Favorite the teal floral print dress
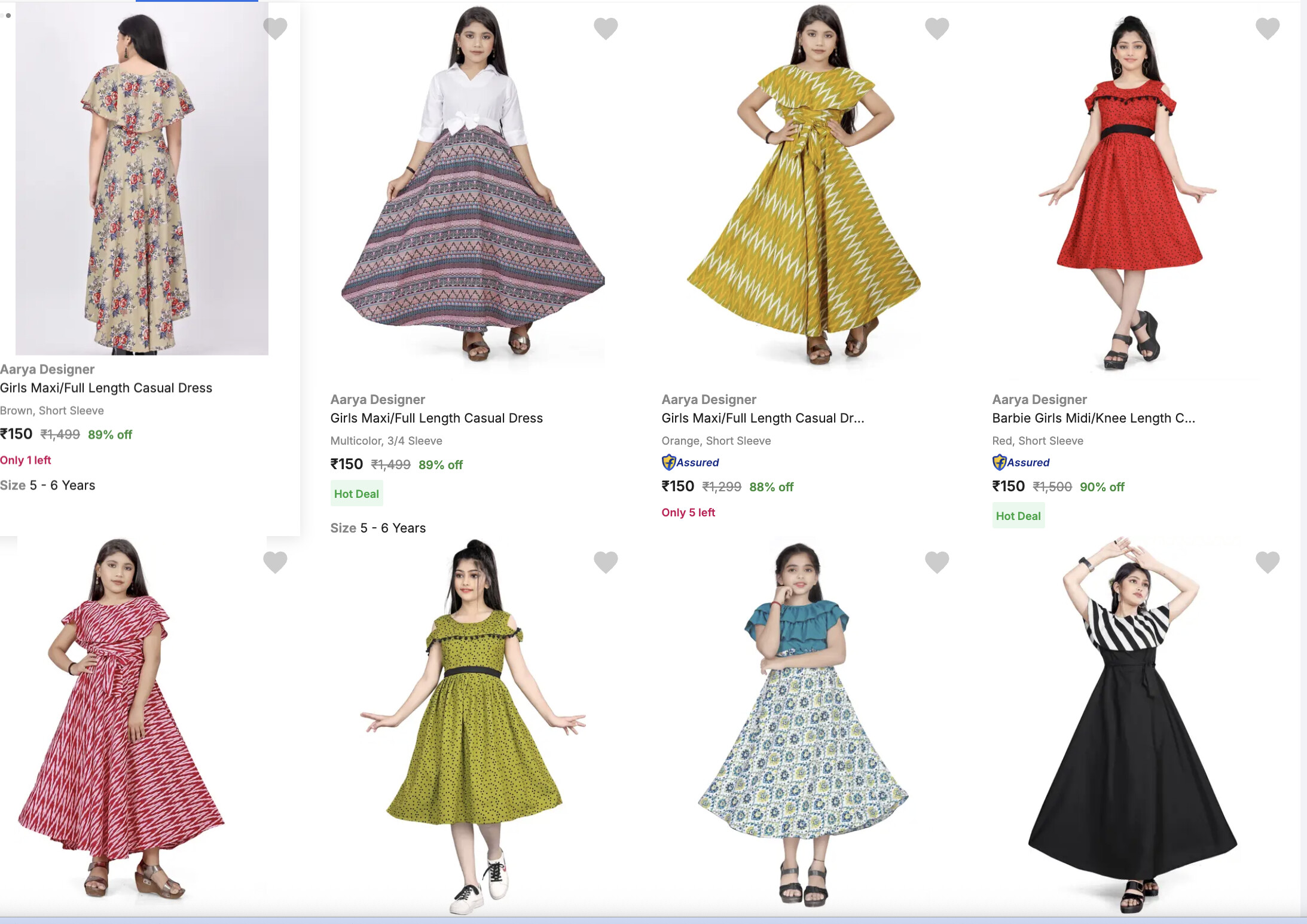The width and height of the screenshot is (1307, 924). (937, 561)
